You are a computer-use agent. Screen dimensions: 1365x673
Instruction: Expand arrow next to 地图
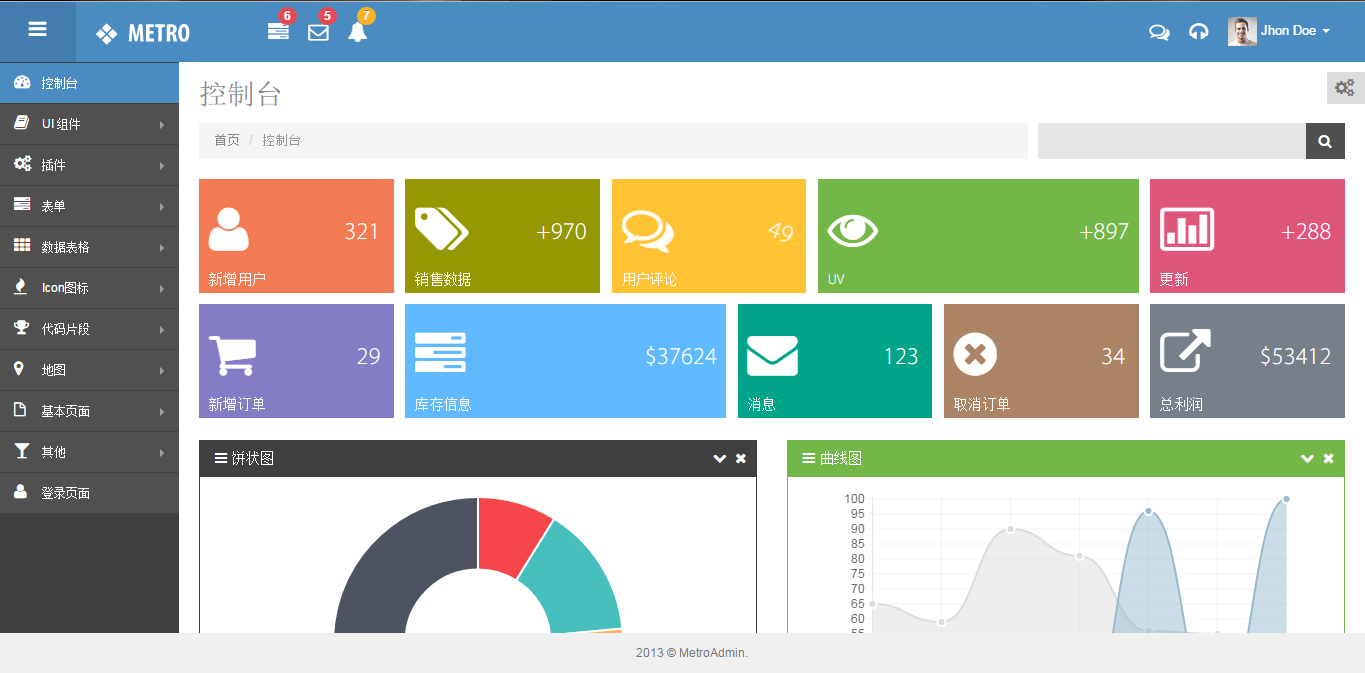click(161, 371)
